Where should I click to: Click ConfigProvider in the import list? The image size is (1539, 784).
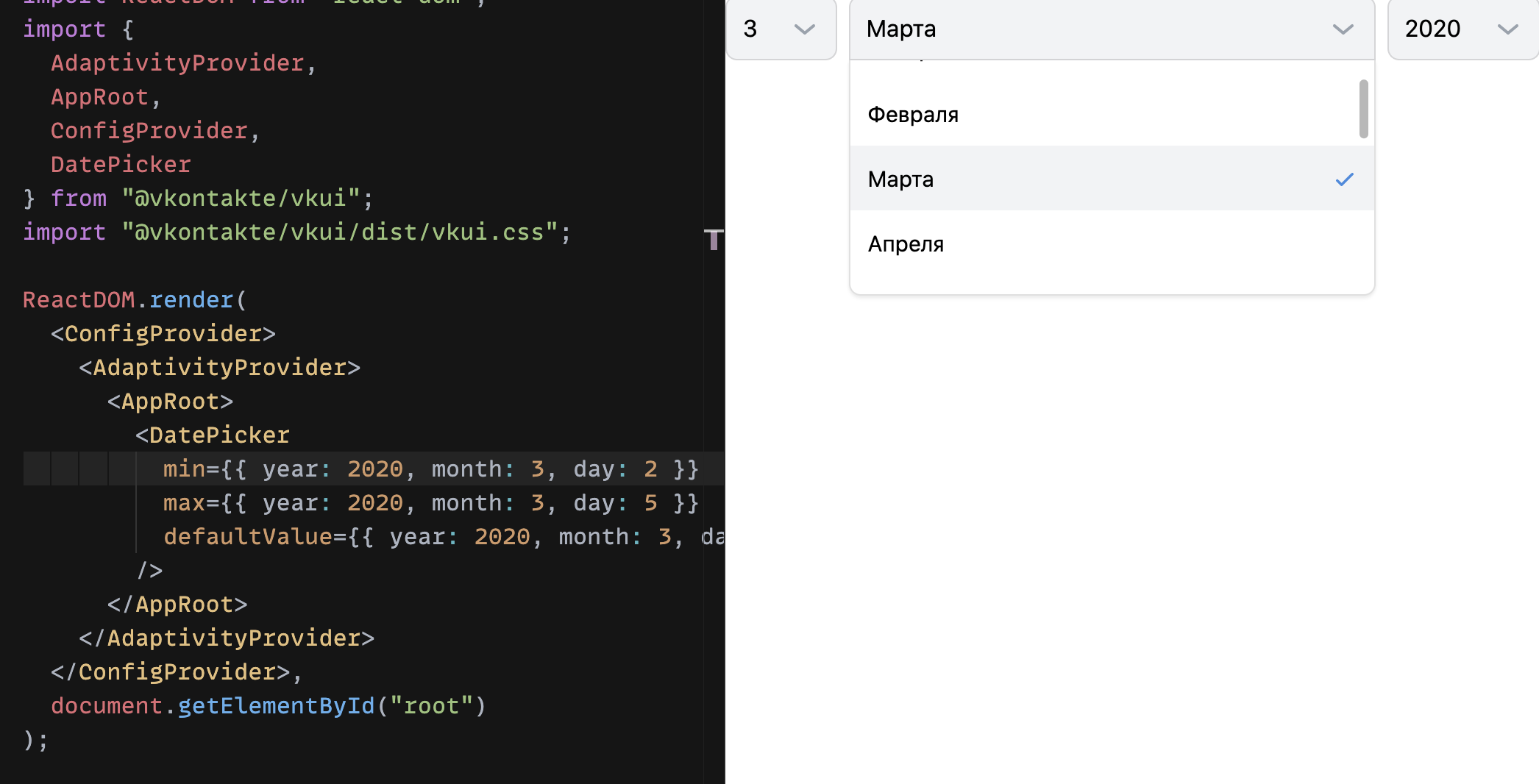click(x=149, y=131)
